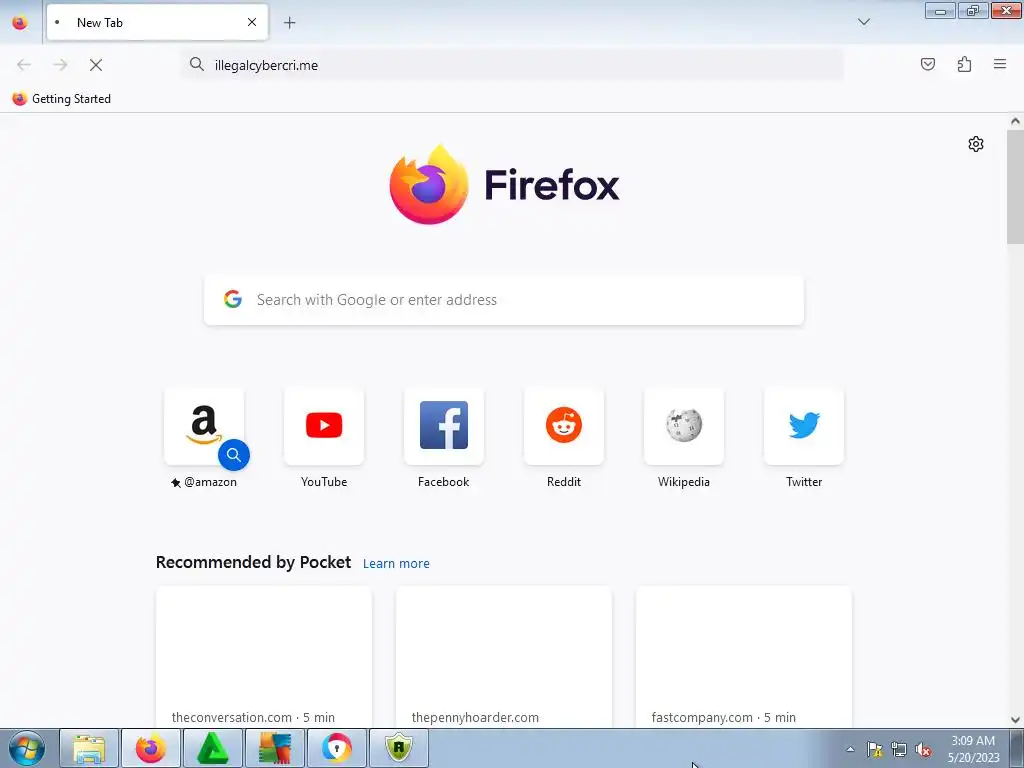
Task: Open the list all tabs chevron
Action: [x=863, y=22]
